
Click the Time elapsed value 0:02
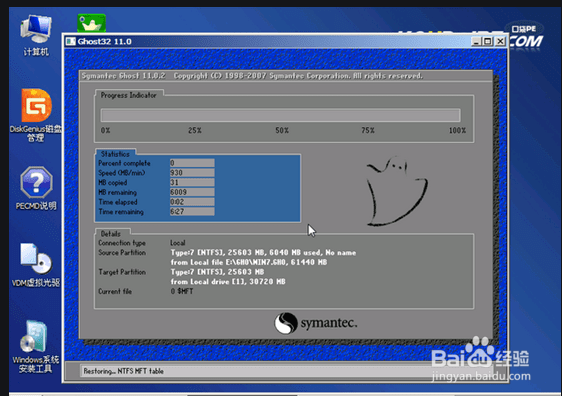coord(192,202)
